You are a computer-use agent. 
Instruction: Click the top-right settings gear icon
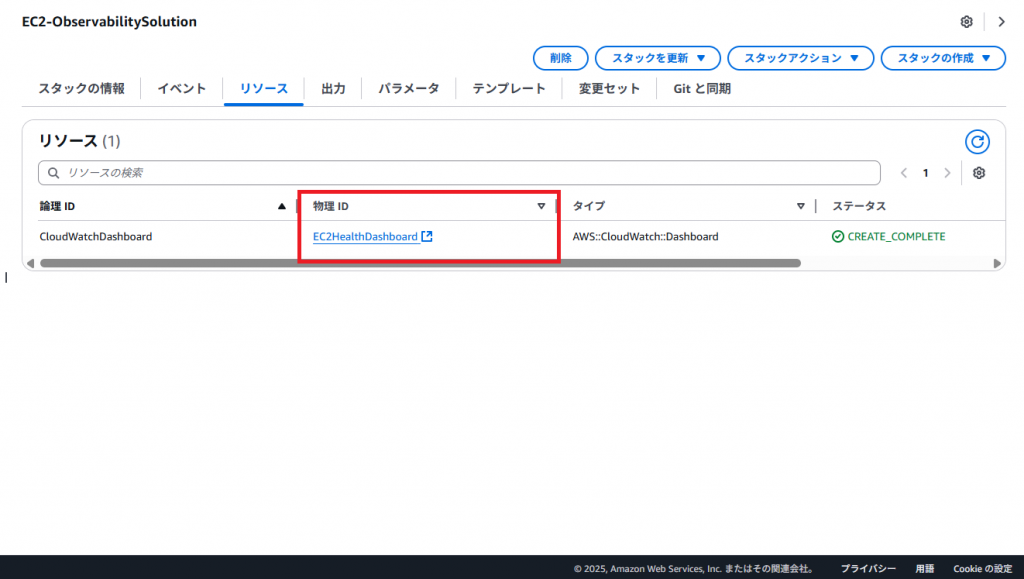[x=966, y=22]
